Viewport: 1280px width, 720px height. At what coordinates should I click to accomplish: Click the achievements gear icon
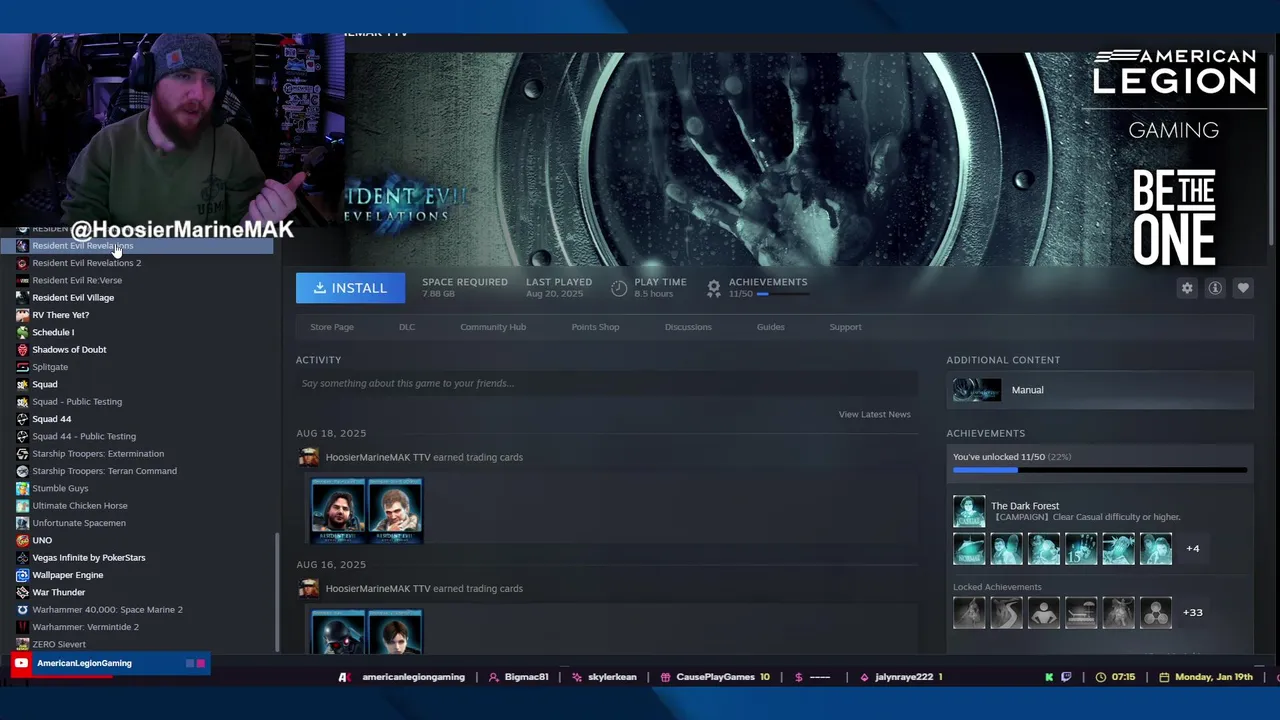tap(714, 288)
